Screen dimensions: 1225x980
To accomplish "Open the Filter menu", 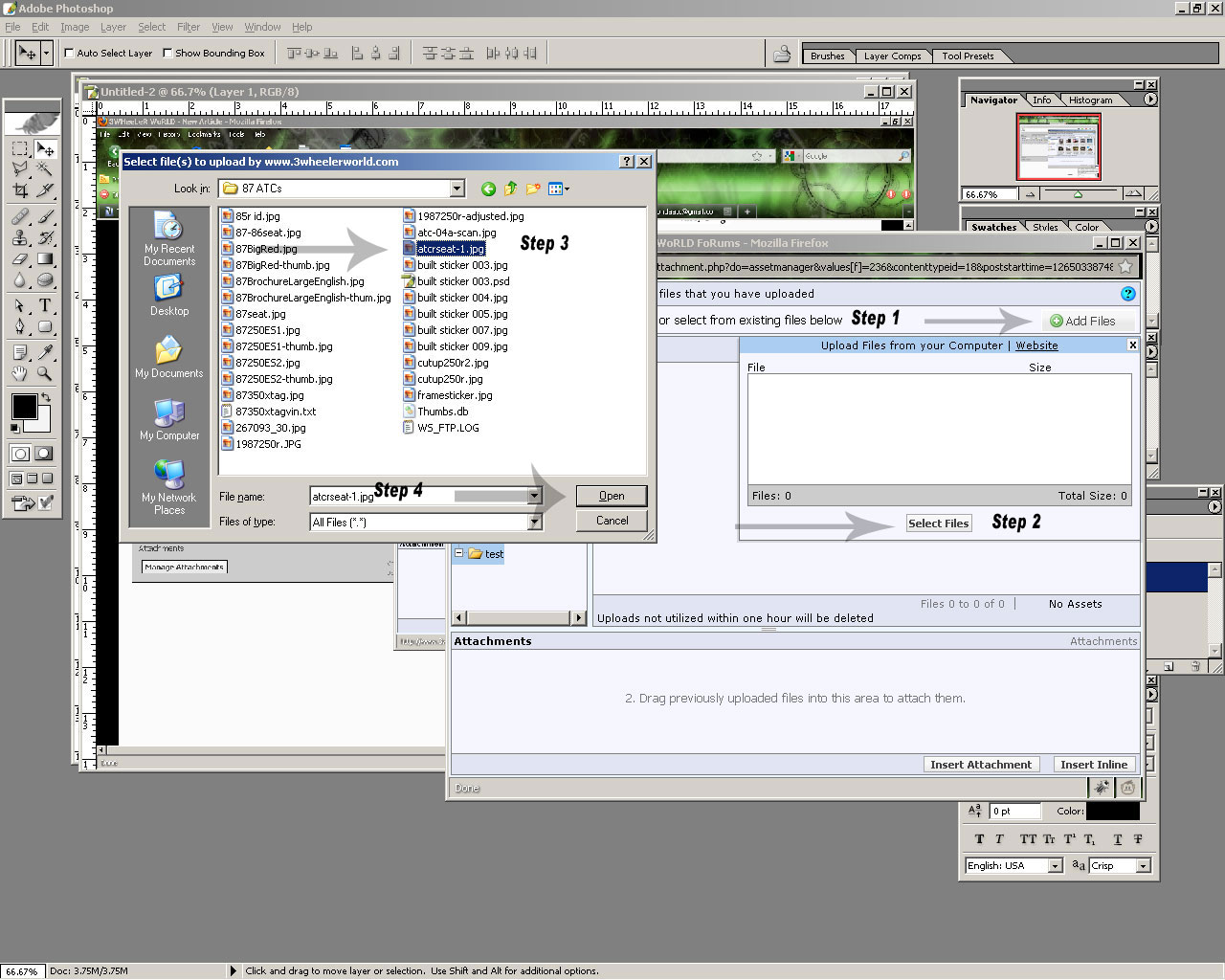I will 189,27.
